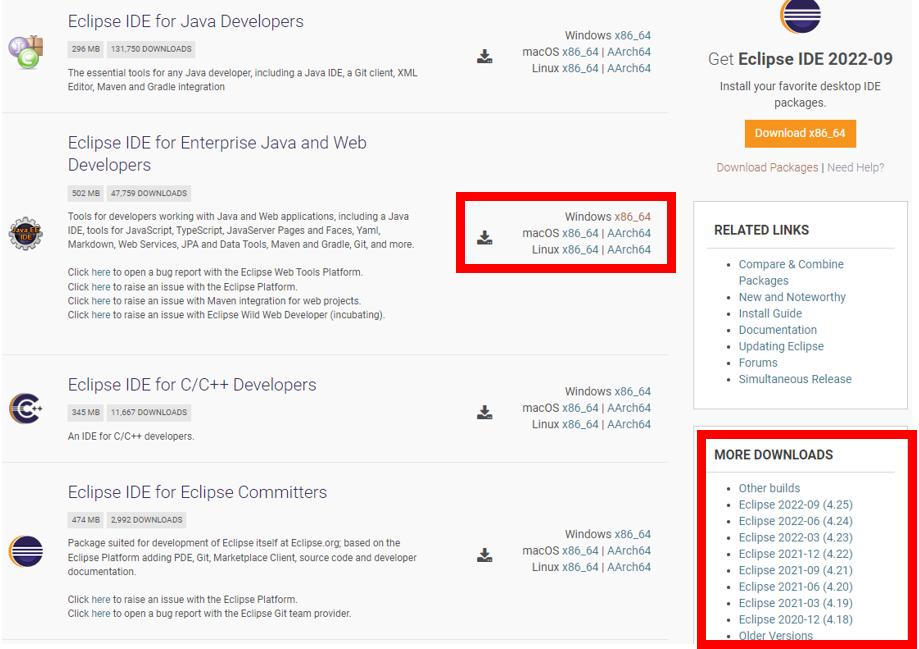Download Eclipse Committers Linux x86_64
The height and width of the screenshot is (649, 919).
click(580, 568)
